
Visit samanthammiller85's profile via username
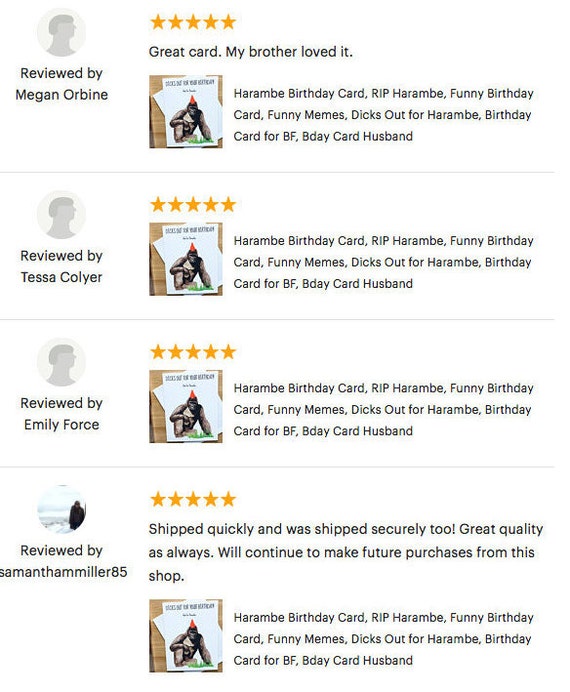[x=64, y=572]
